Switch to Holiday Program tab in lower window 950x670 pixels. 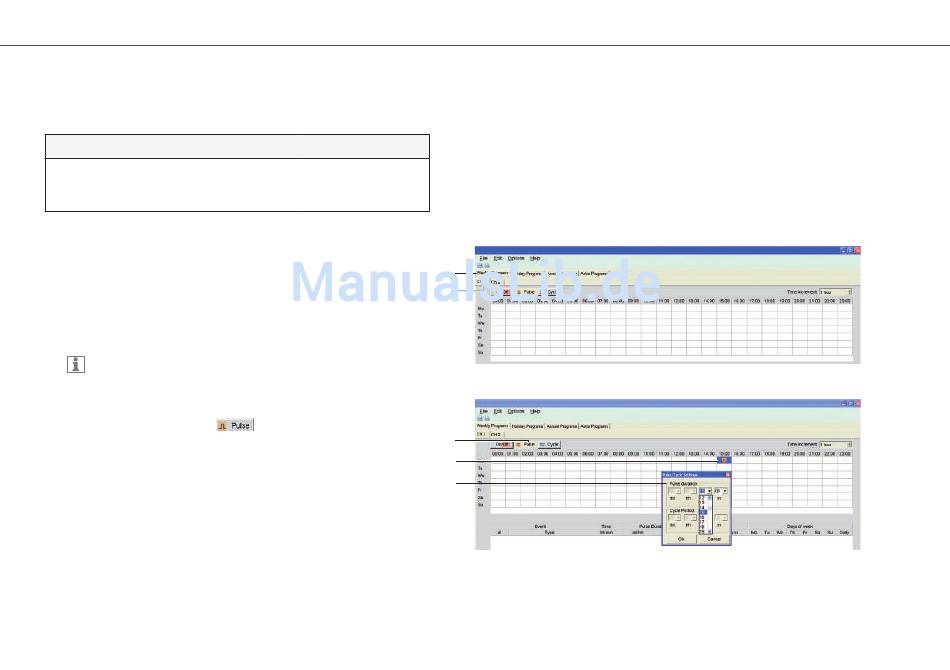click(x=527, y=426)
